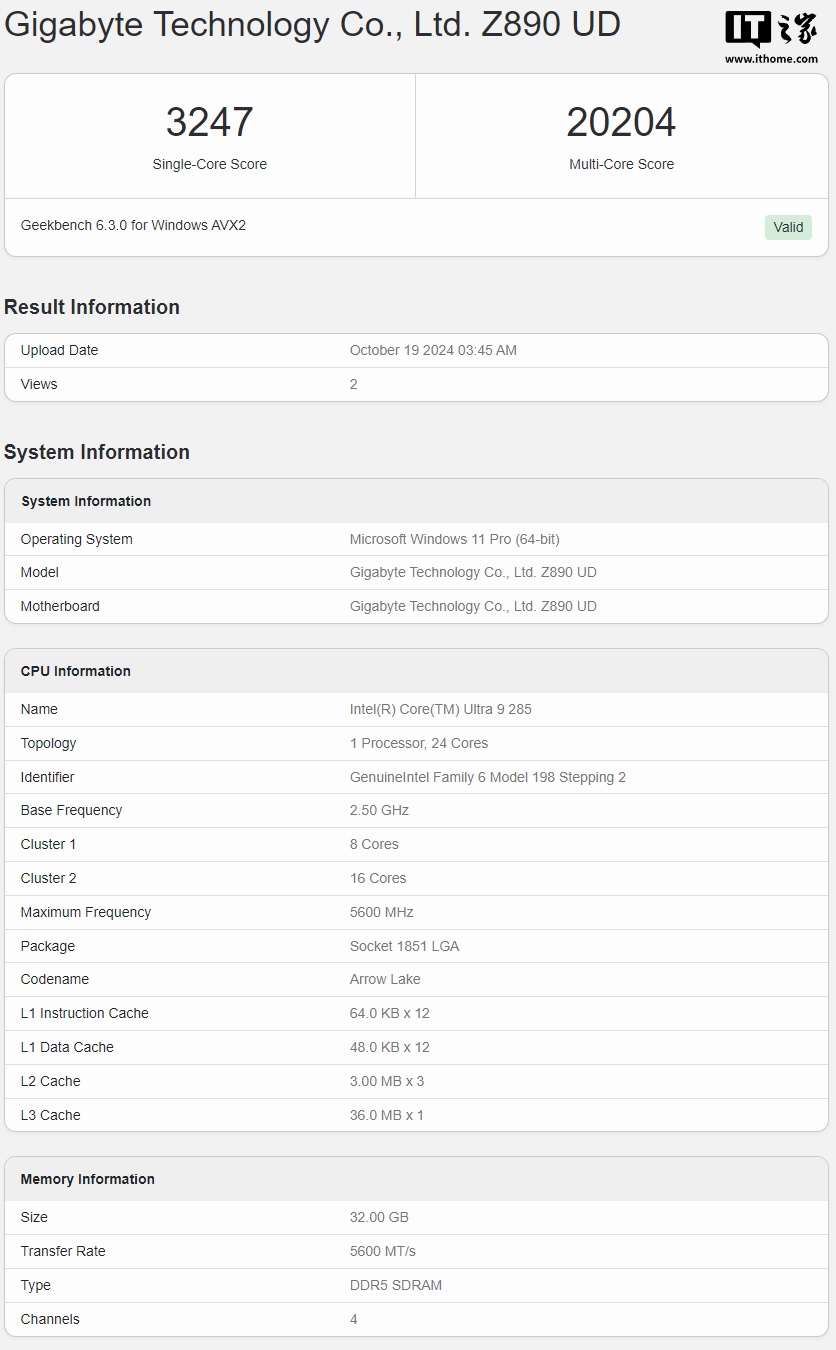Screen dimensions: 836x1350
Task: Click the Codename value Arrow Lake
Action: (x=385, y=980)
